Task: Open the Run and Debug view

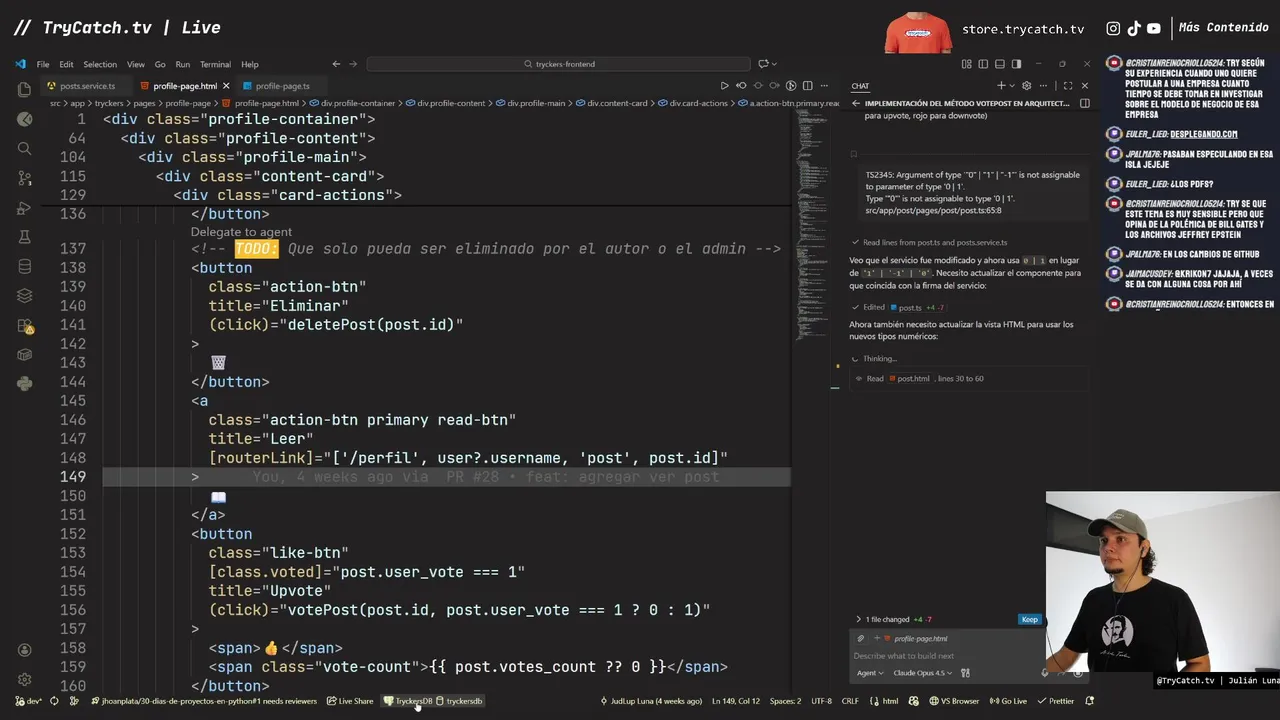Action: click(x=24, y=208)
